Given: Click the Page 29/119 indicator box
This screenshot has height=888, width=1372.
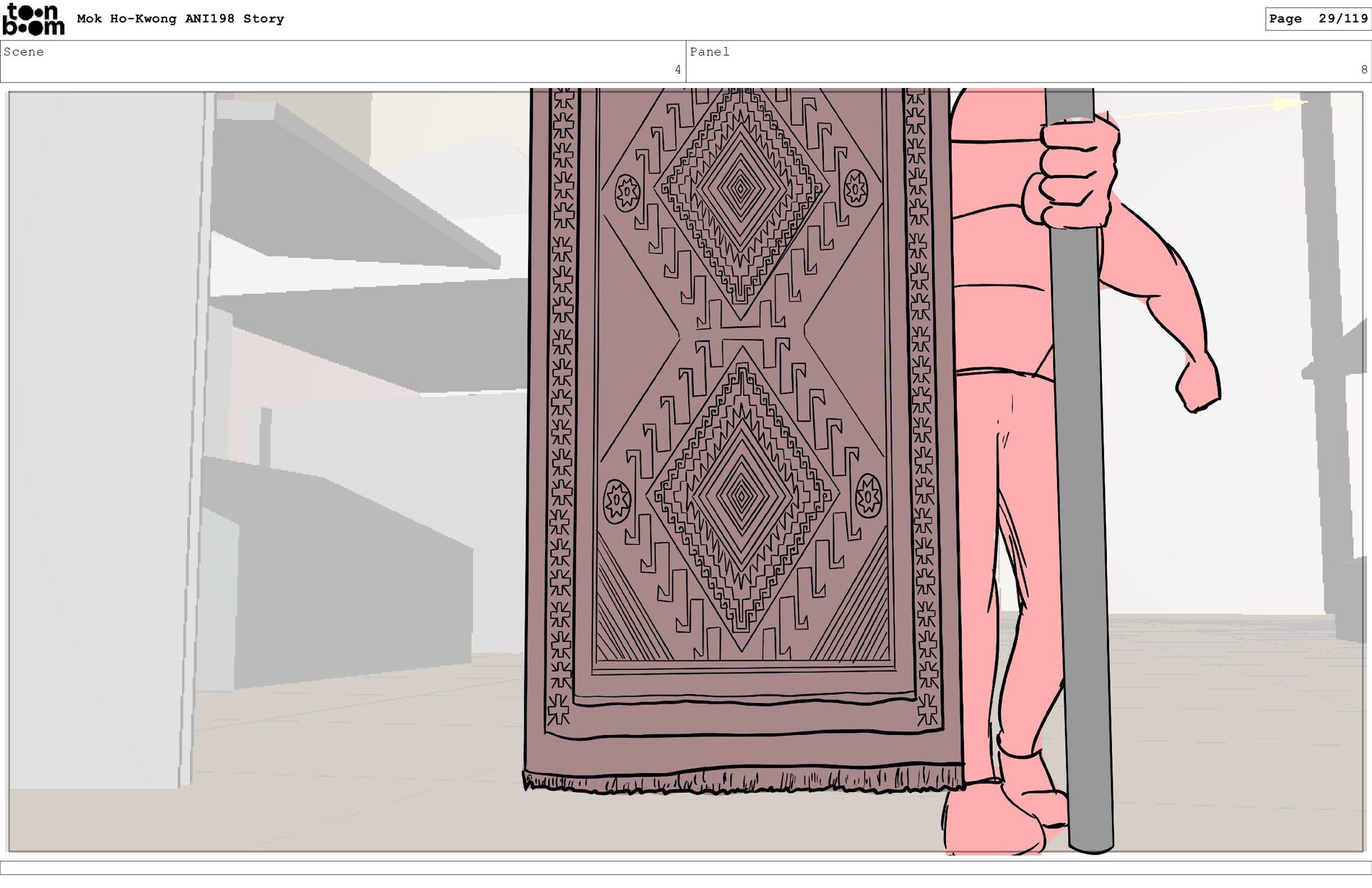Looking at the screenshot, I should click(x=1318, y=19).
